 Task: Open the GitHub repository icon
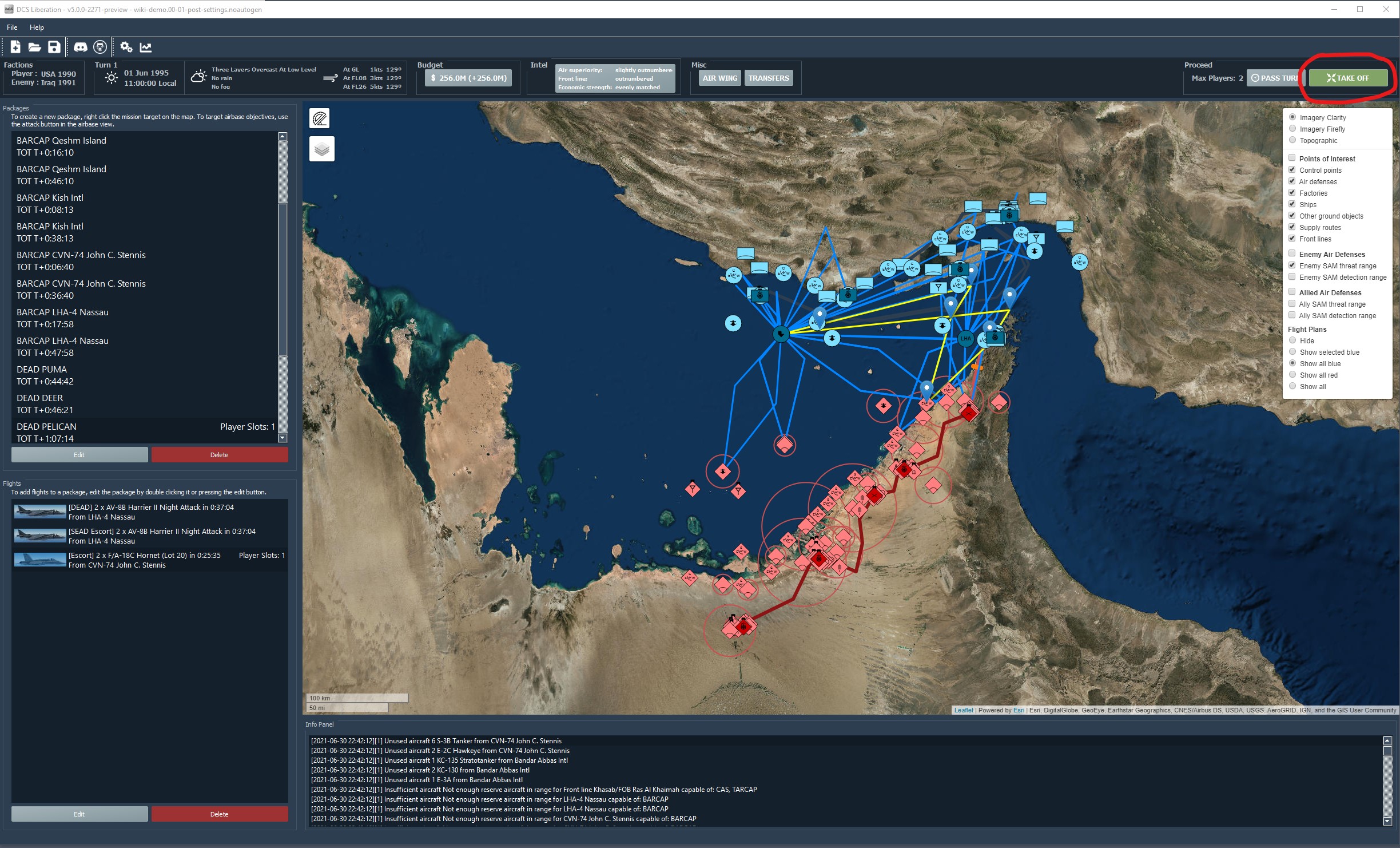(100, 47)
